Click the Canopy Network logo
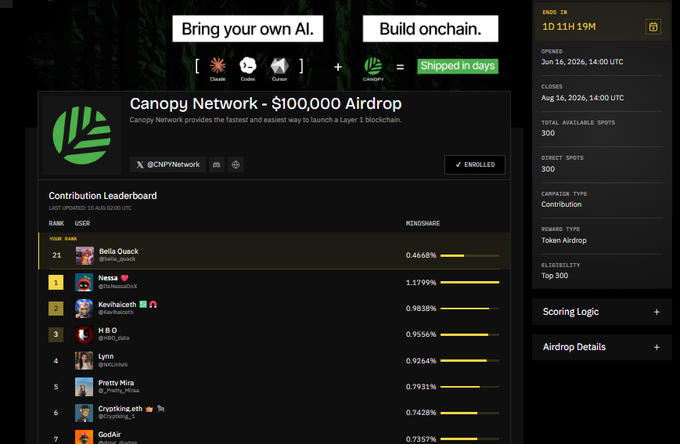The height and width of the screenshot is (444, 680). tap(82, 135)
